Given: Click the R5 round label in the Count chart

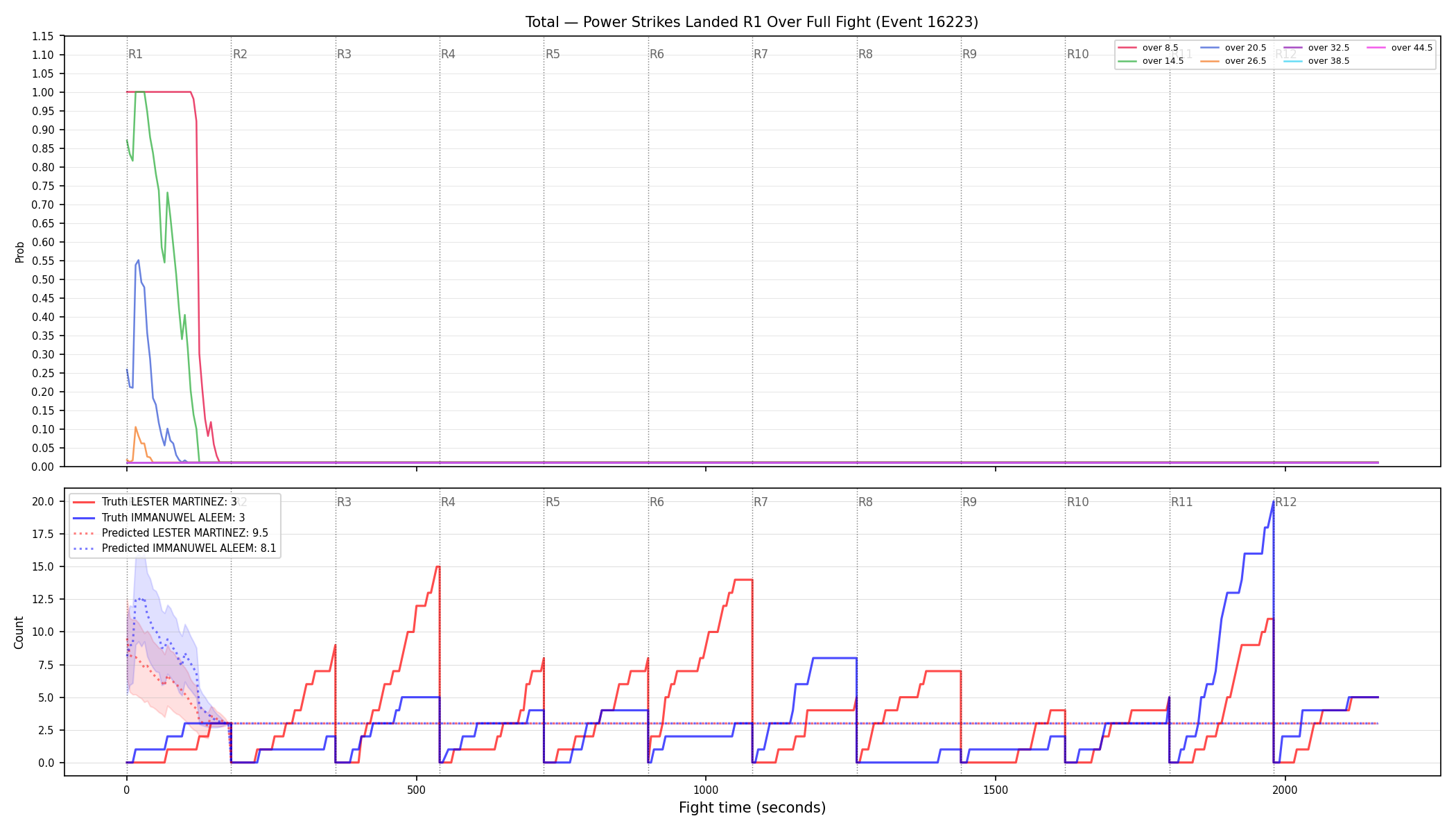Looking at the screenshot, I should click(x=553, y=502).
